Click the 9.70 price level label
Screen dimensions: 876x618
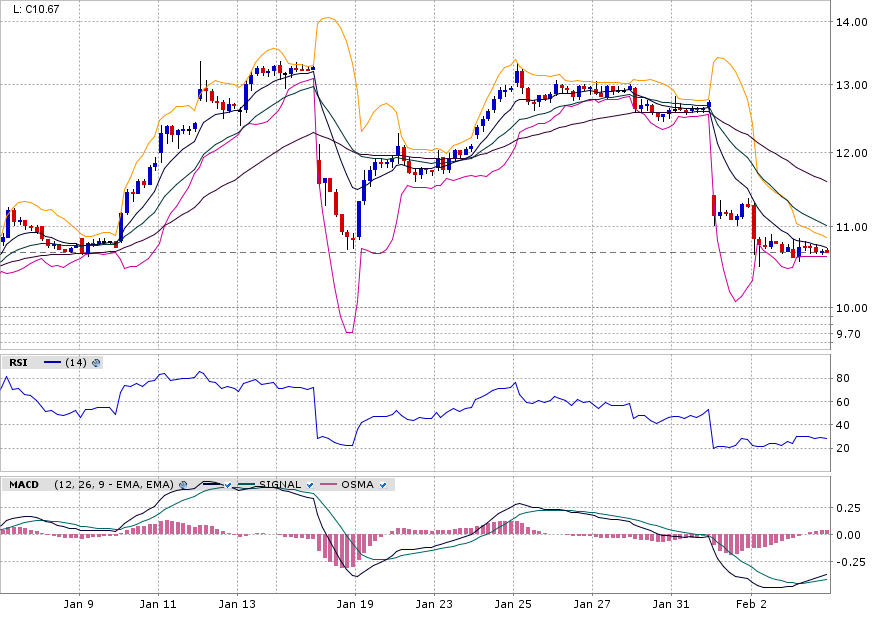pos(848,334)
